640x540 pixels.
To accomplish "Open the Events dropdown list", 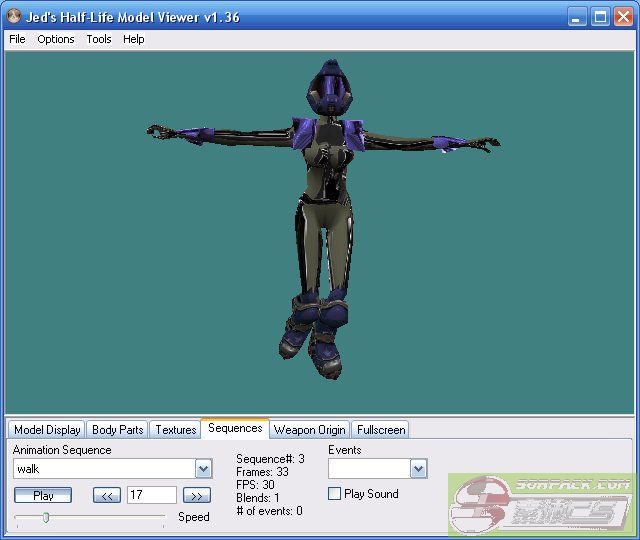I will tap(418, 469).
